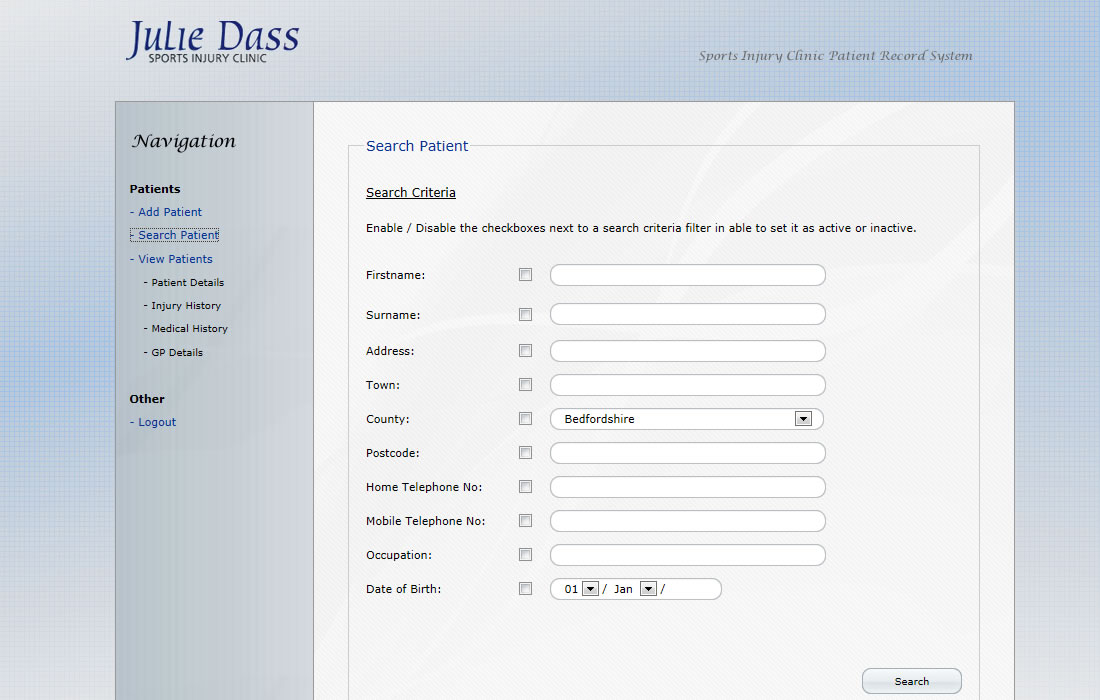Viewport: 1100px width, 700px height.
Task: Expand the birth day dropdown
Action: [x=590, y=589]
